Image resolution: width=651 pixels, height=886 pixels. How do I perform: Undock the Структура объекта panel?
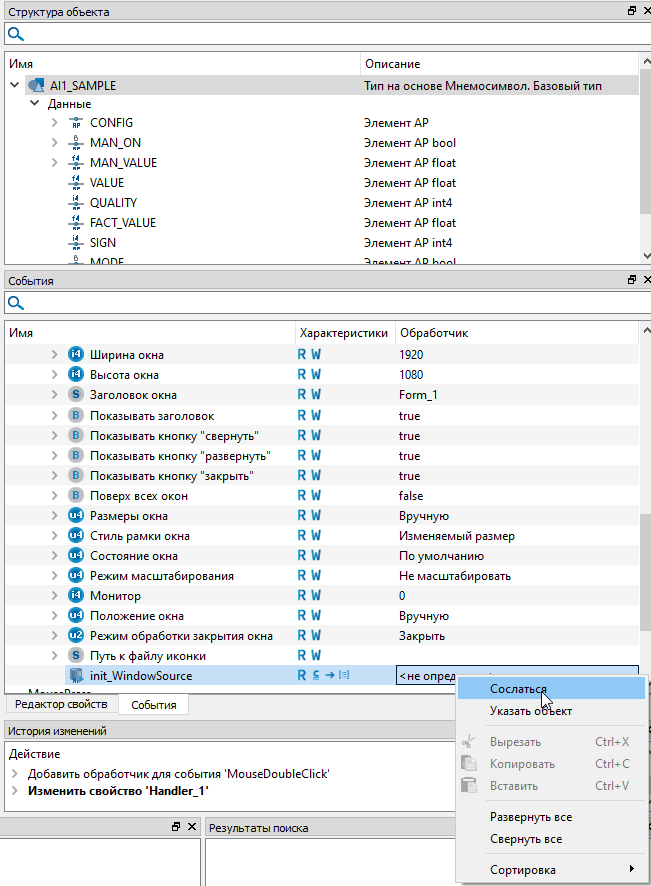coord(631,11)
